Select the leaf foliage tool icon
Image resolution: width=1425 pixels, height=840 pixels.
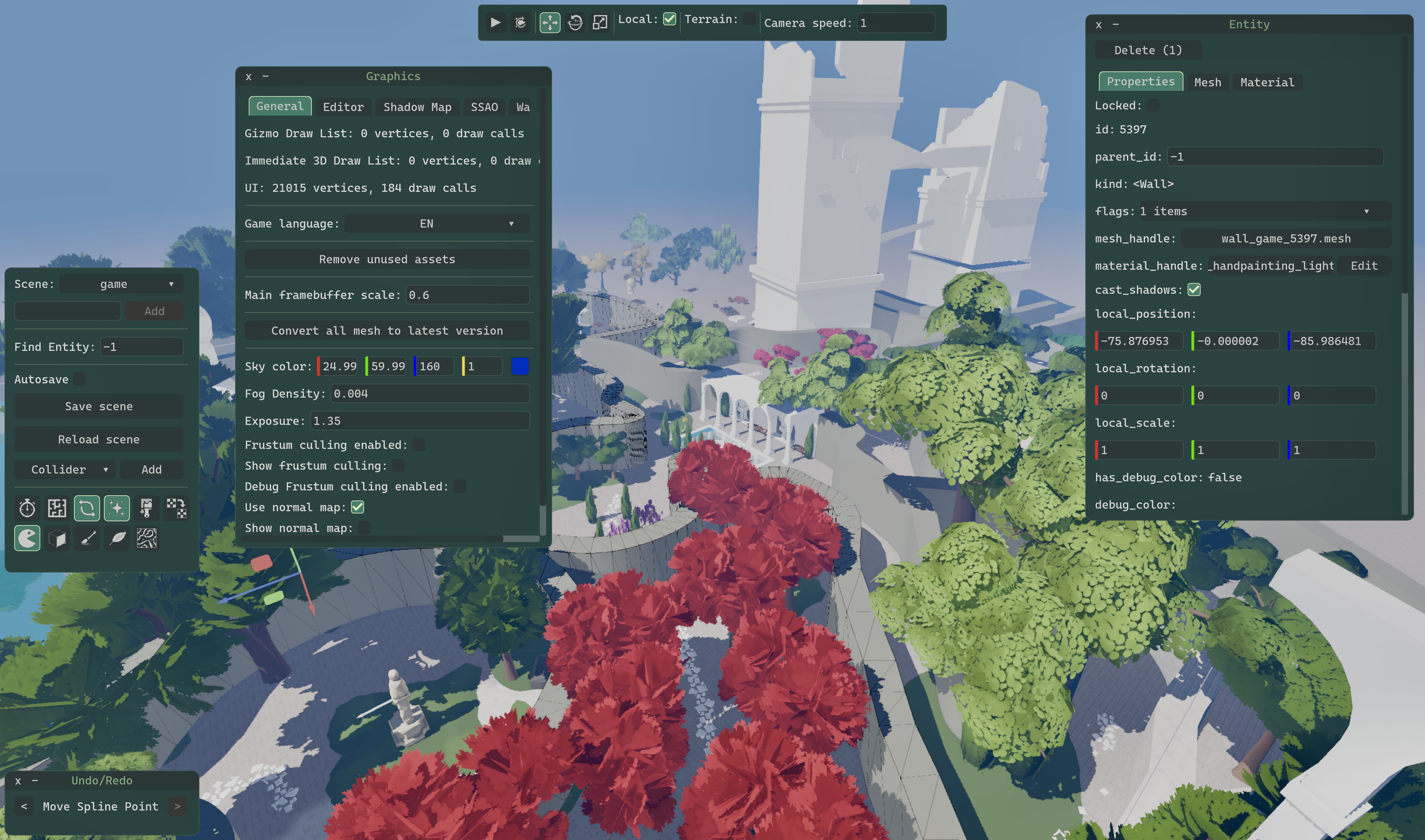point(117,538)
